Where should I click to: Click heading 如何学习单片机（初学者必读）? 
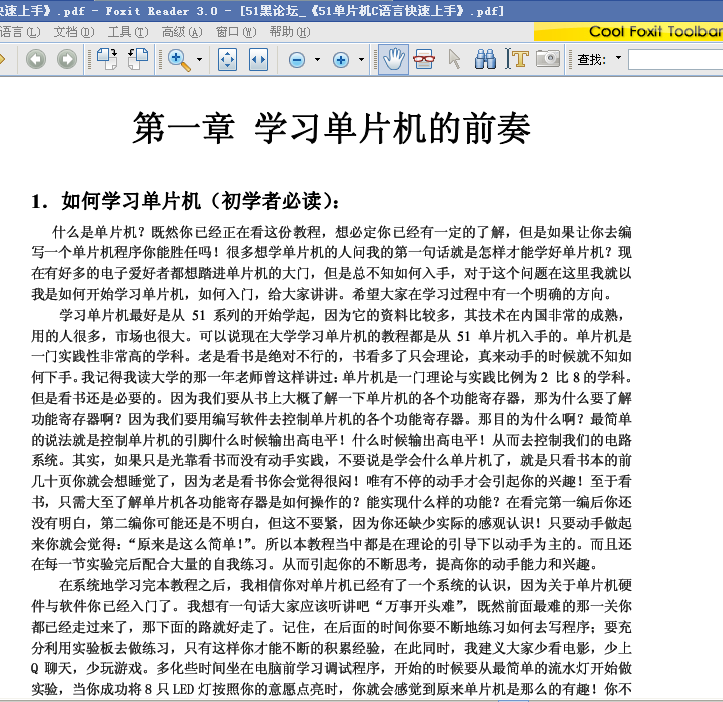(199, 201)
